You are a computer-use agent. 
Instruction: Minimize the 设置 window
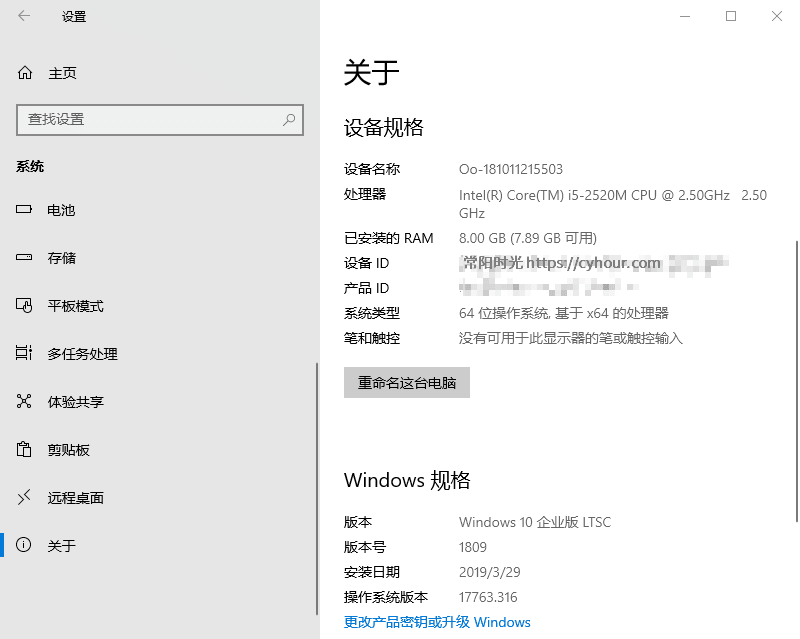(685, 16)
